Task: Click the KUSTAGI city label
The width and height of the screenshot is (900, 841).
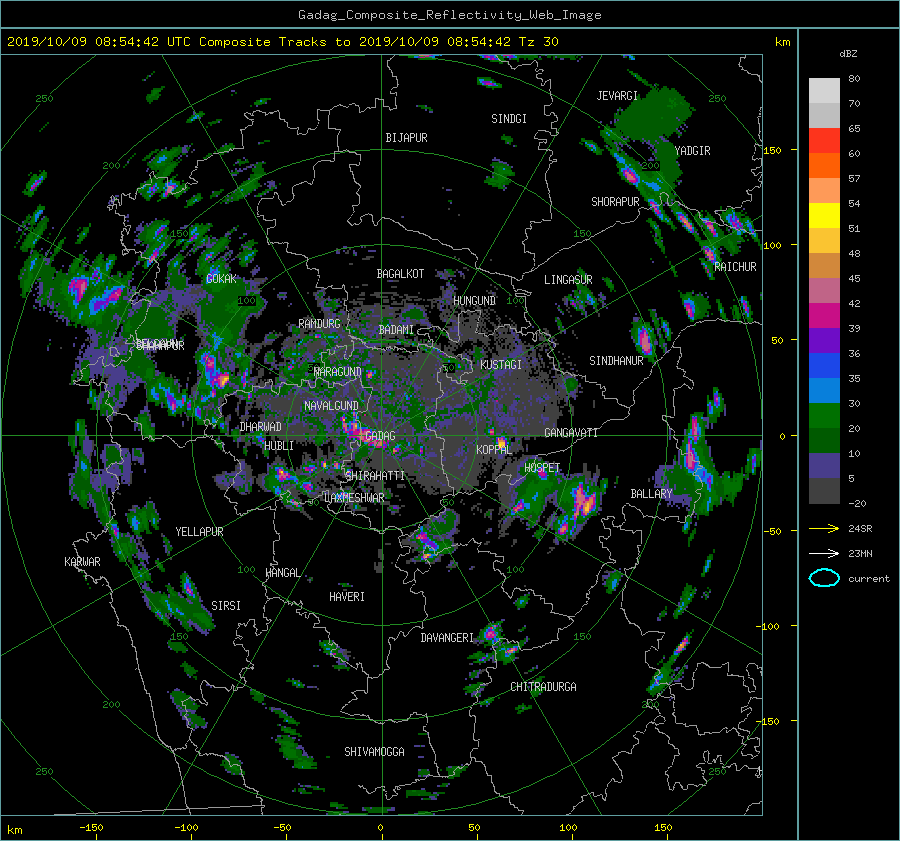Action: click(501, 365)
